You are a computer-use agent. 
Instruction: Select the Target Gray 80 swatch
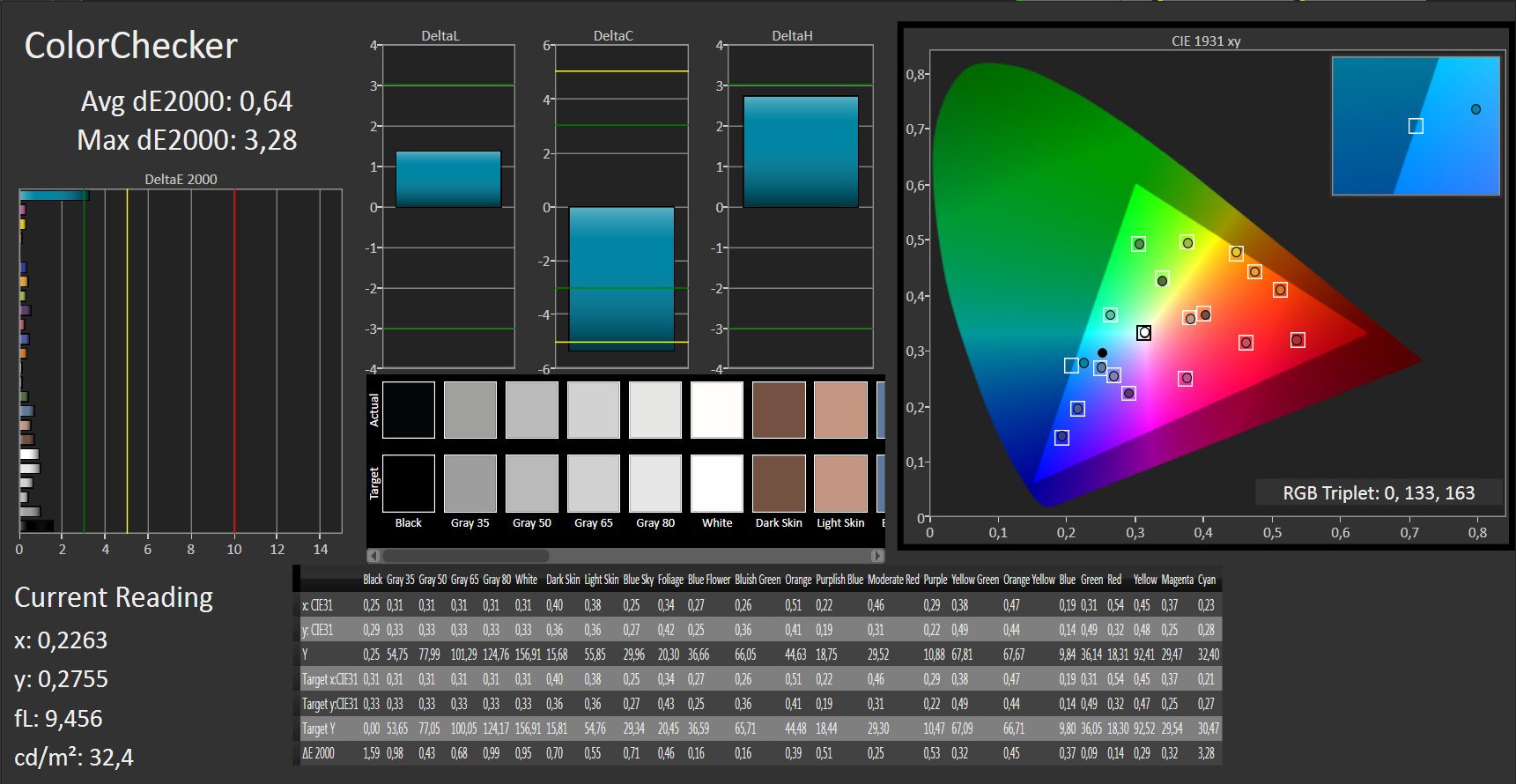(655, 483)
